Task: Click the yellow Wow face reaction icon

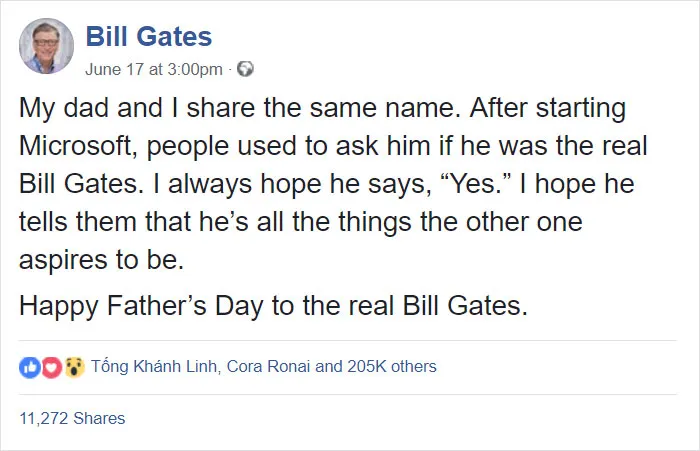Action: tap(74, 367)
